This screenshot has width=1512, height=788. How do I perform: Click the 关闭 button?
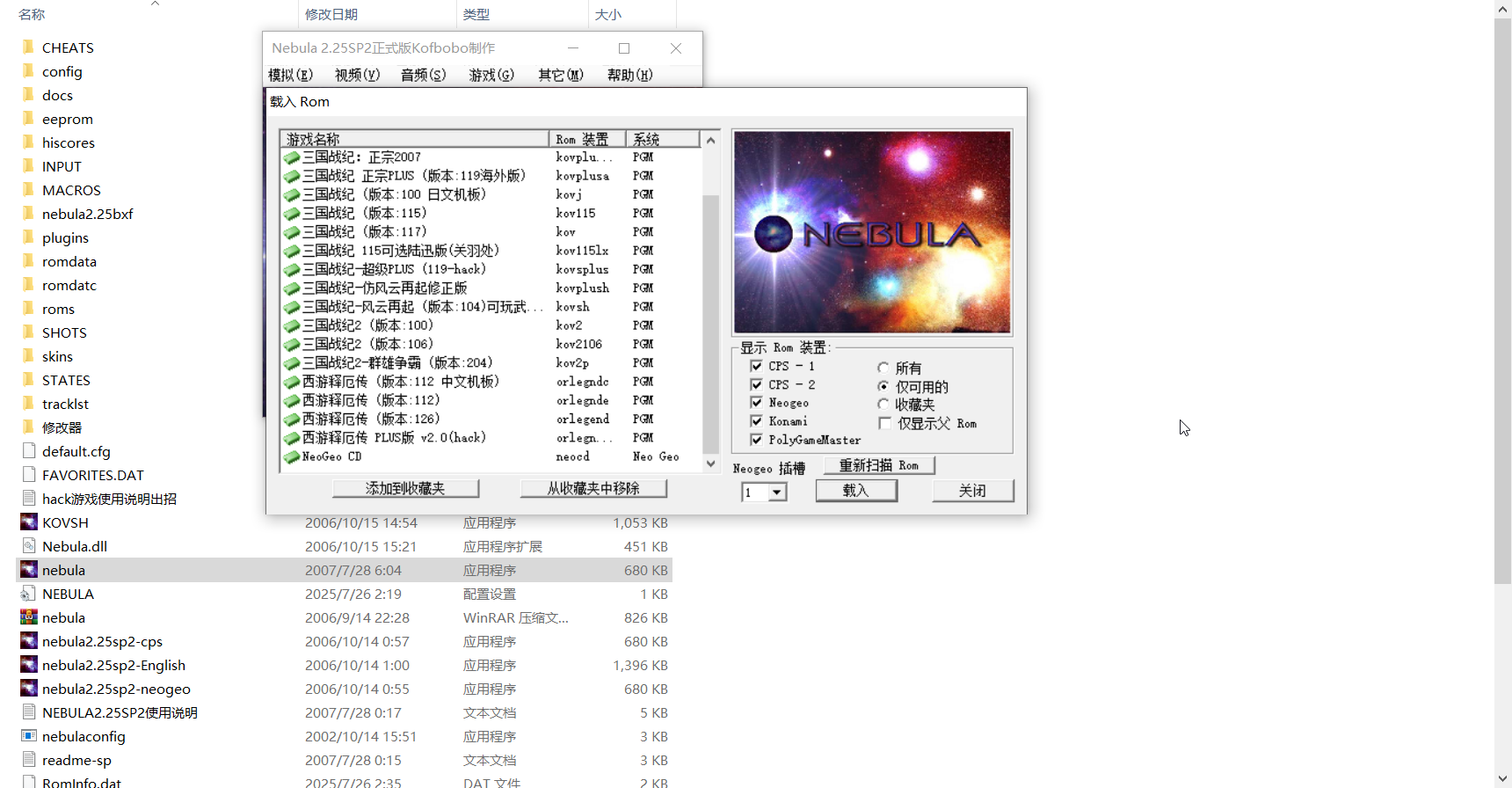click(x=972, y=491)
